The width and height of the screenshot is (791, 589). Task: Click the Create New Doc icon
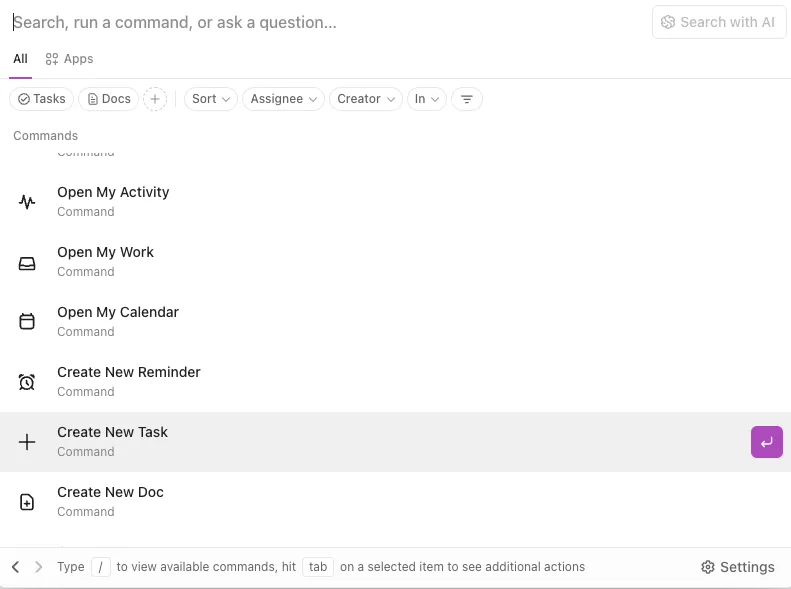point(27,502)
